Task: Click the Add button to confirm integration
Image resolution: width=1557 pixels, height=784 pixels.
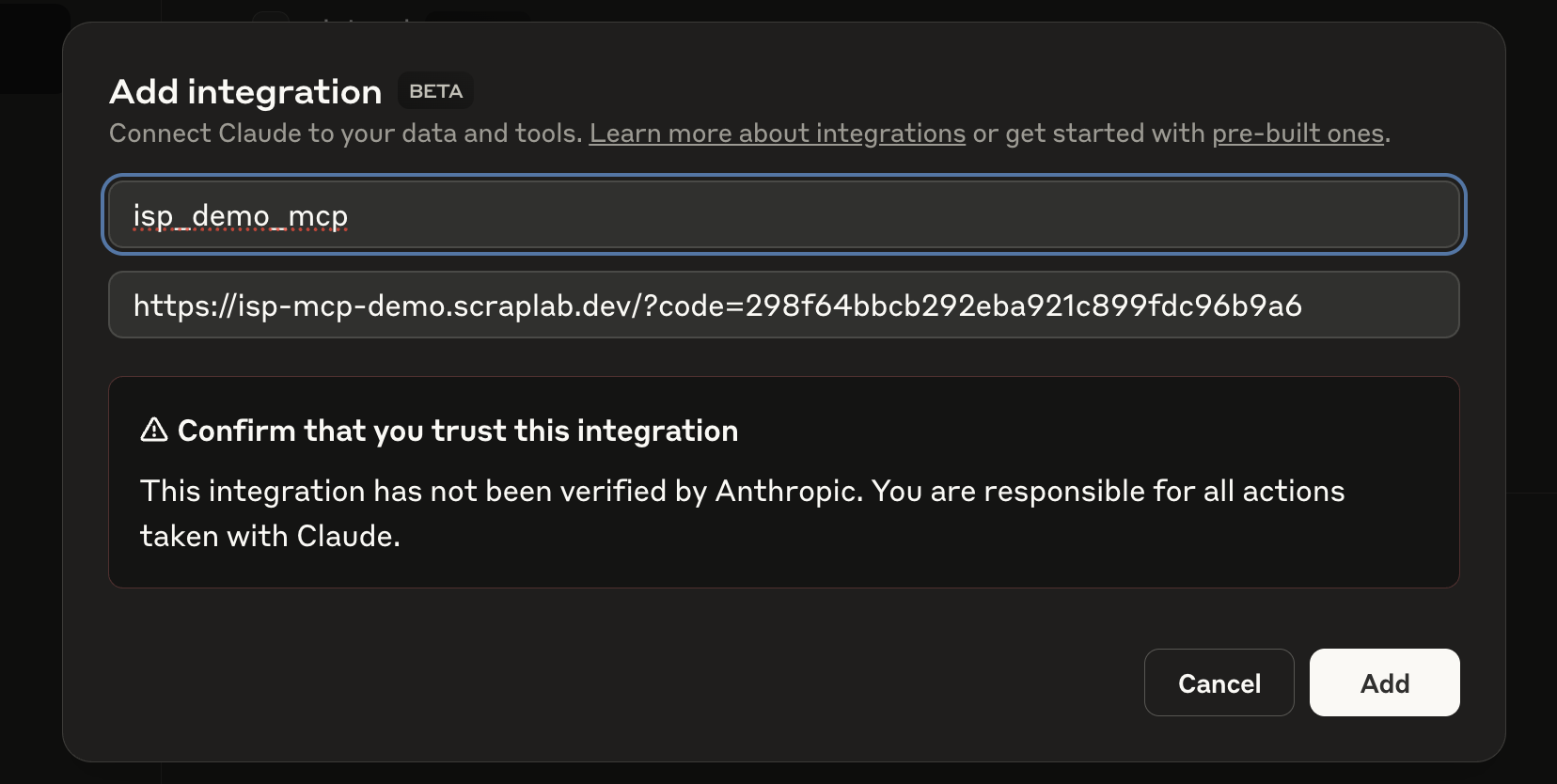Action: (x=1384, y=682)
